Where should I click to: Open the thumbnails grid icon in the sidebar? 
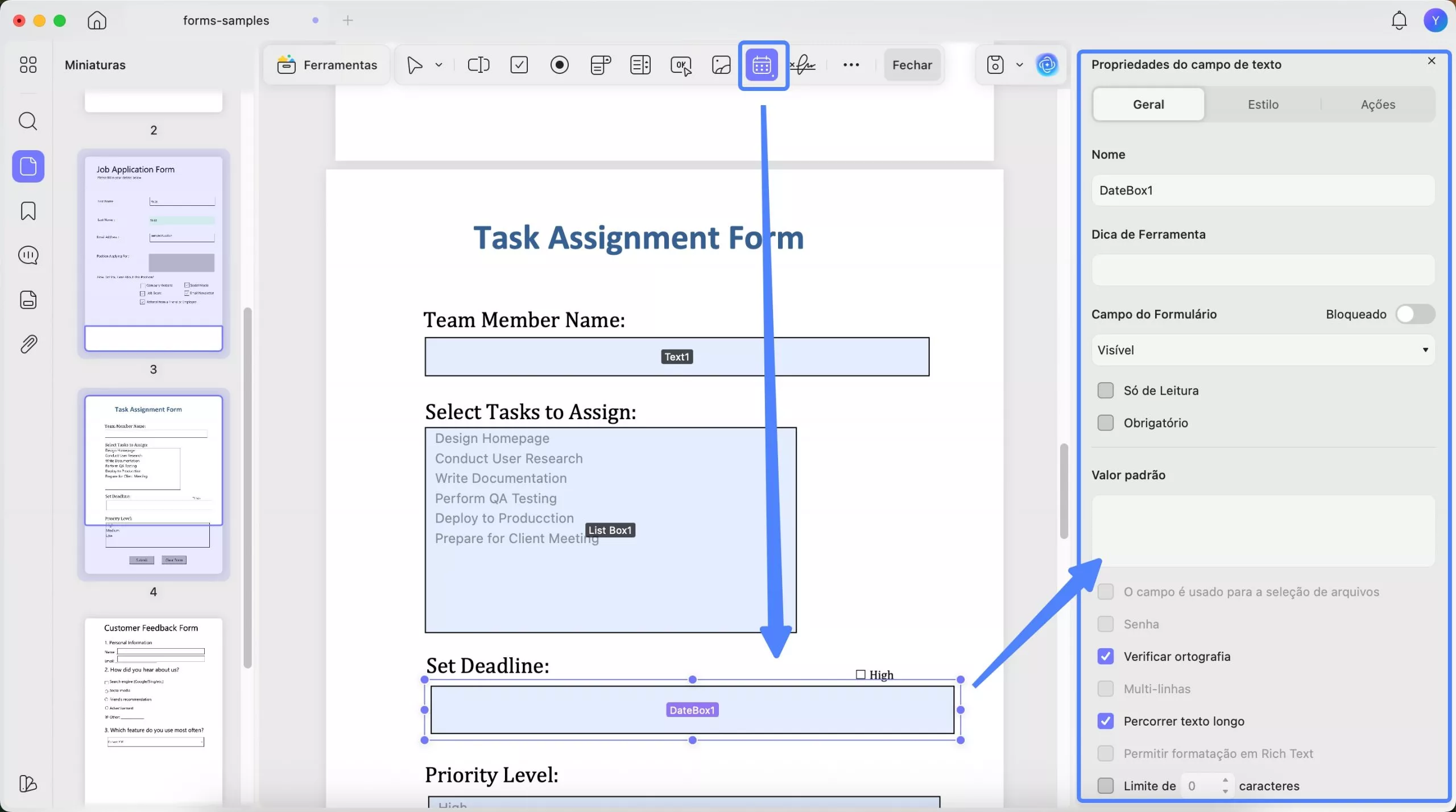point(28,65)
